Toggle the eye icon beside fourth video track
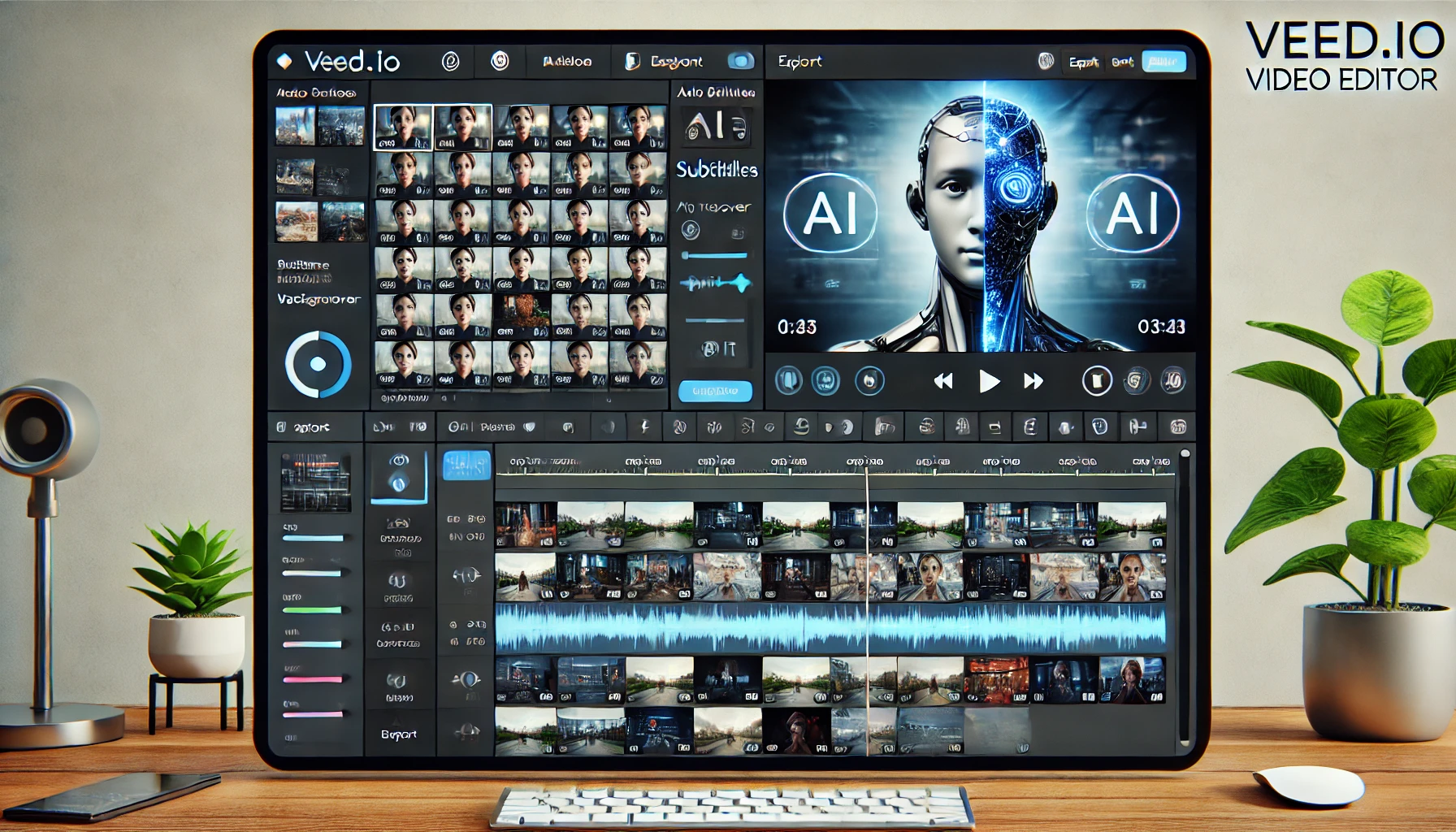This screenshot has width=1456, height=832. click(x=466, y=679)
